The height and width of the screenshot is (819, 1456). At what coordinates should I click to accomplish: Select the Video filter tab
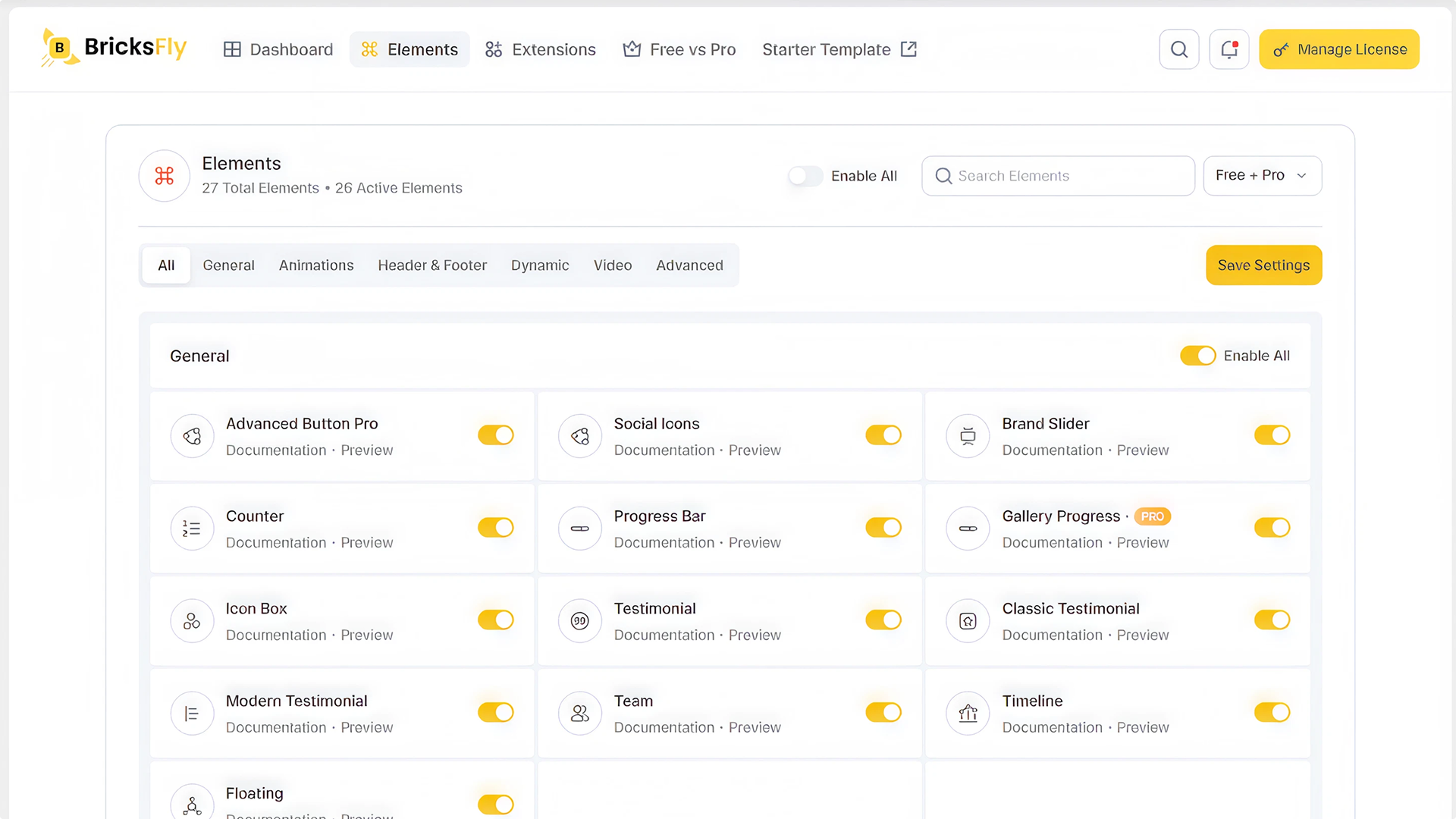tap(613, 265)
